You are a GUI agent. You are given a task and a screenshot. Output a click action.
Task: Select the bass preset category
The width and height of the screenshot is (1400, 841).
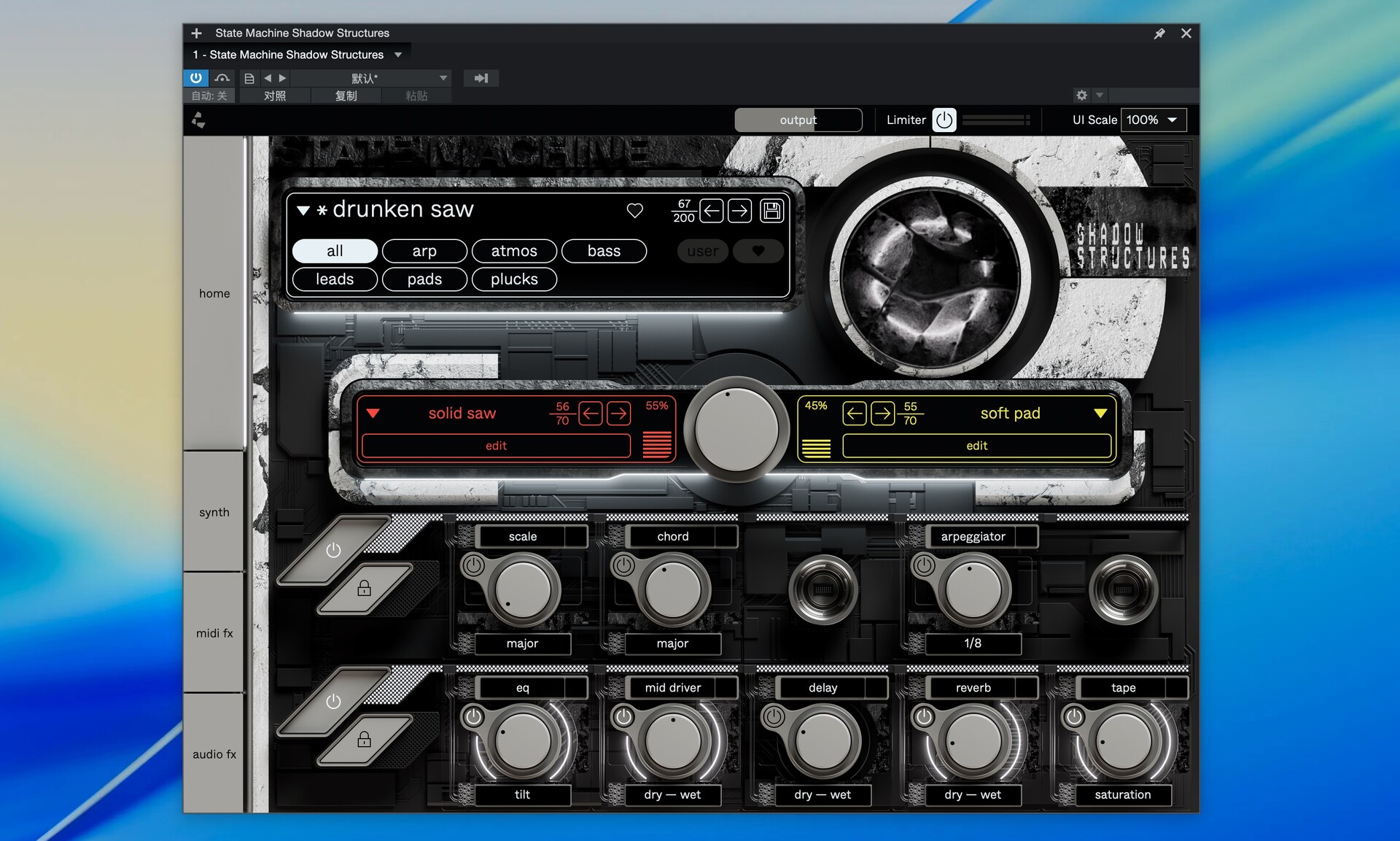[x=604, y=251]
